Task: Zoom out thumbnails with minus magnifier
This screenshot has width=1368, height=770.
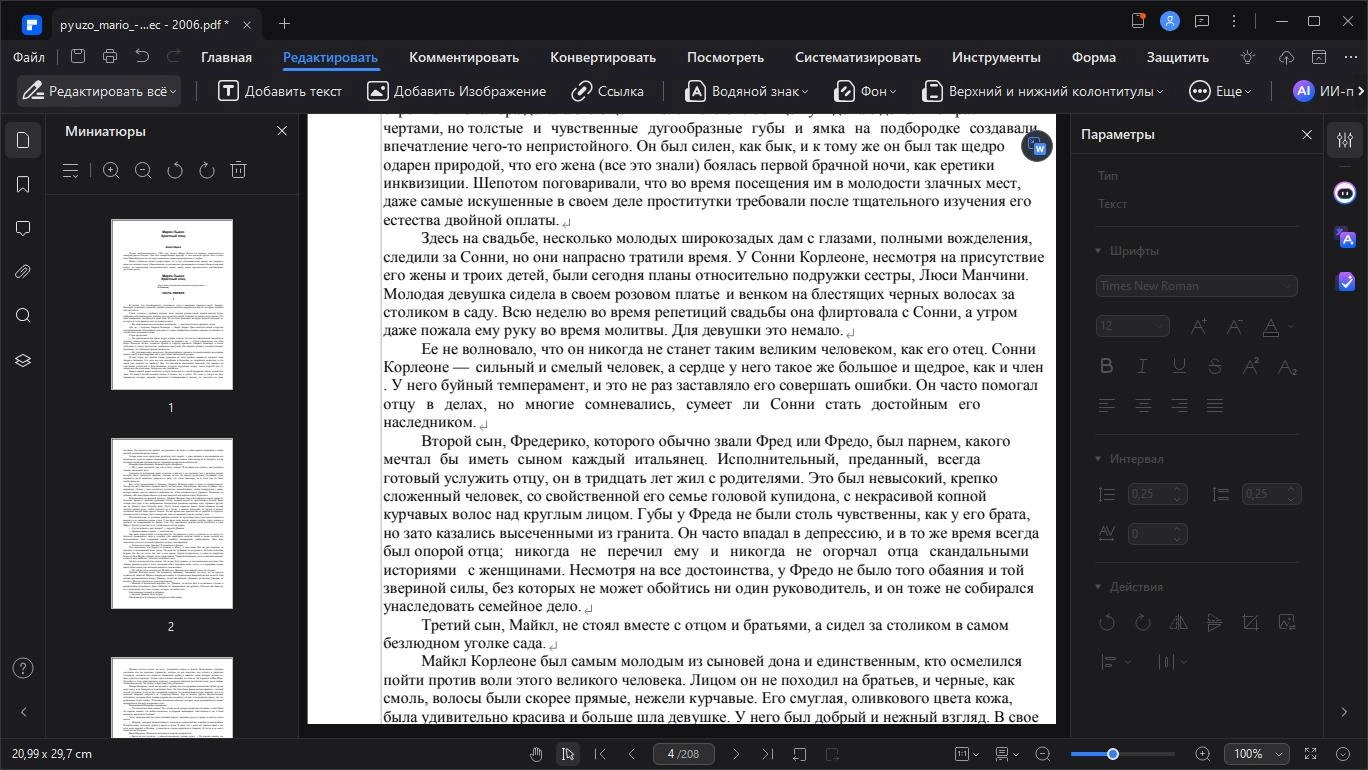Action: tap(143, 171)
